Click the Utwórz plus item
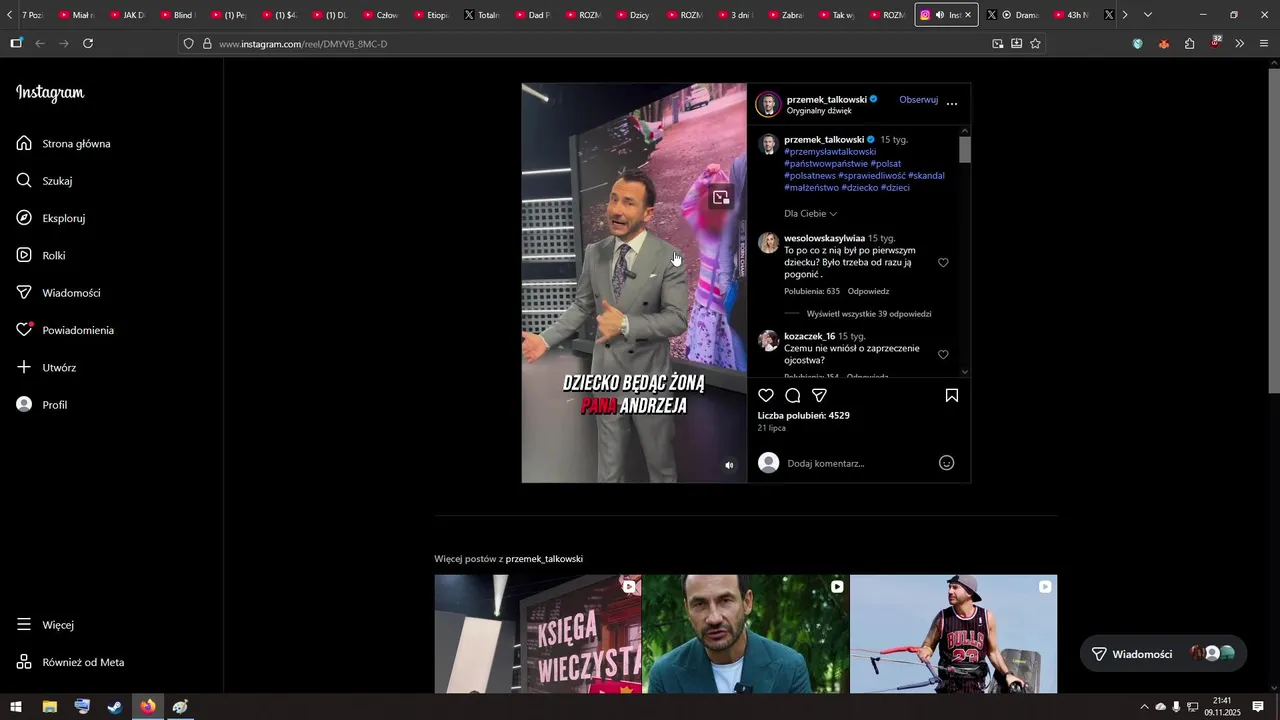Screen dimensions: 1280x720 46,368
